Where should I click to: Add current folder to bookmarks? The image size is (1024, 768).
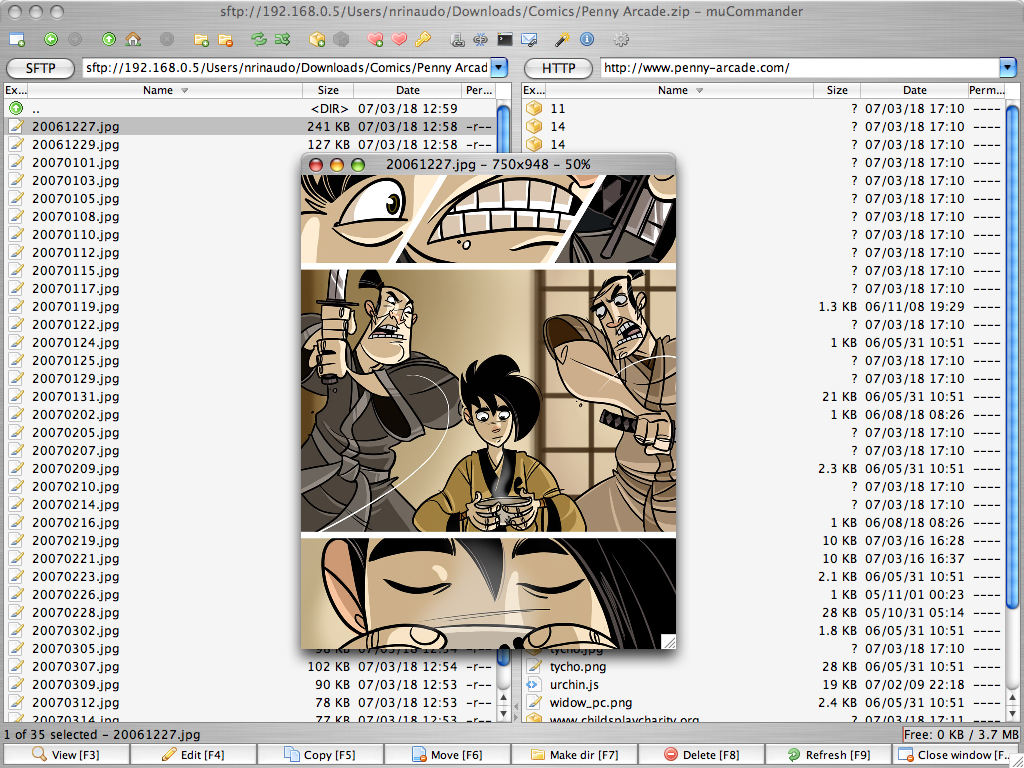pyautogui.click(x=375, y=40)
